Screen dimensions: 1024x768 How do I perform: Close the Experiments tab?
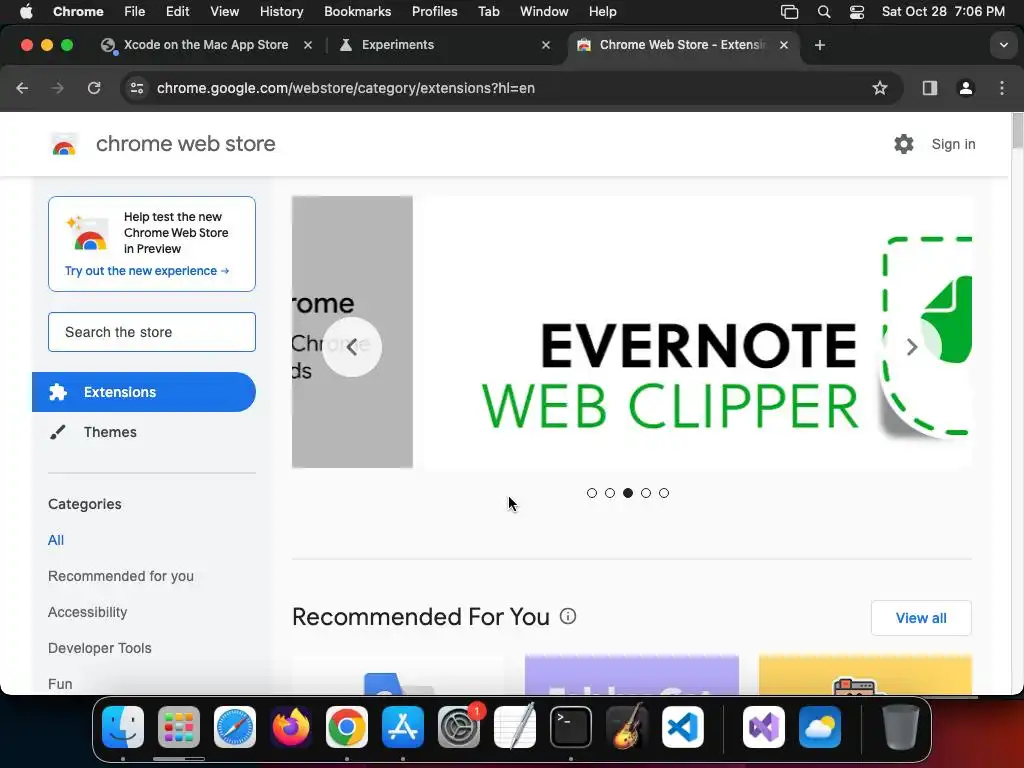coord(546,45)
